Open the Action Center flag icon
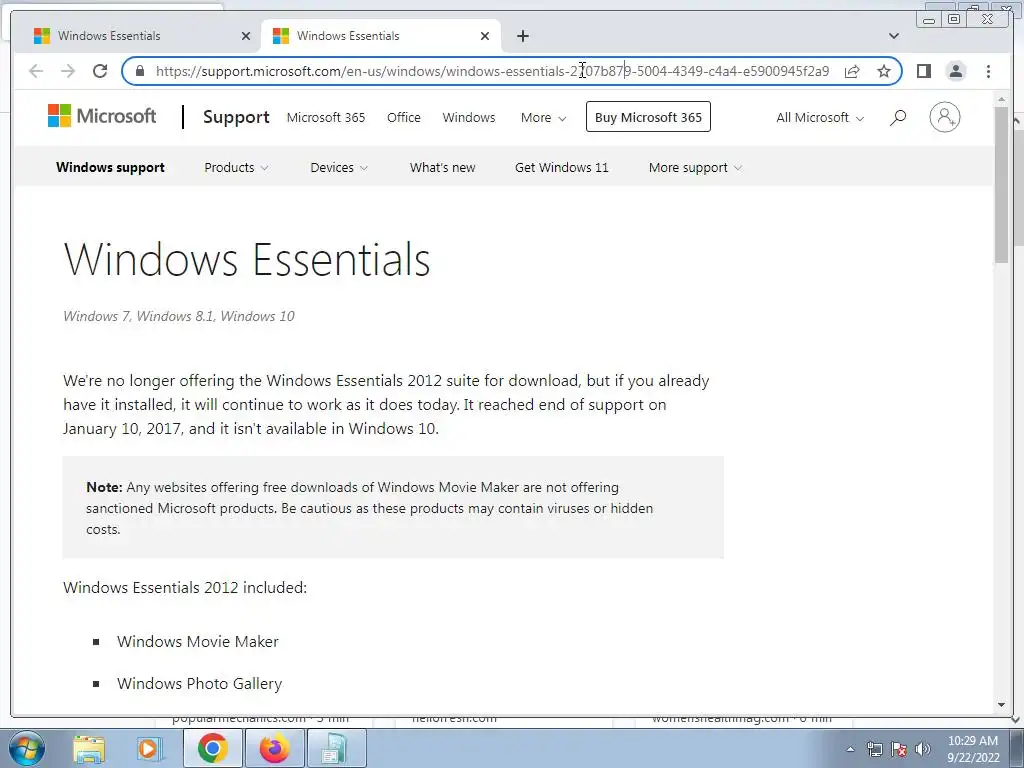 [x=899, y=750]
